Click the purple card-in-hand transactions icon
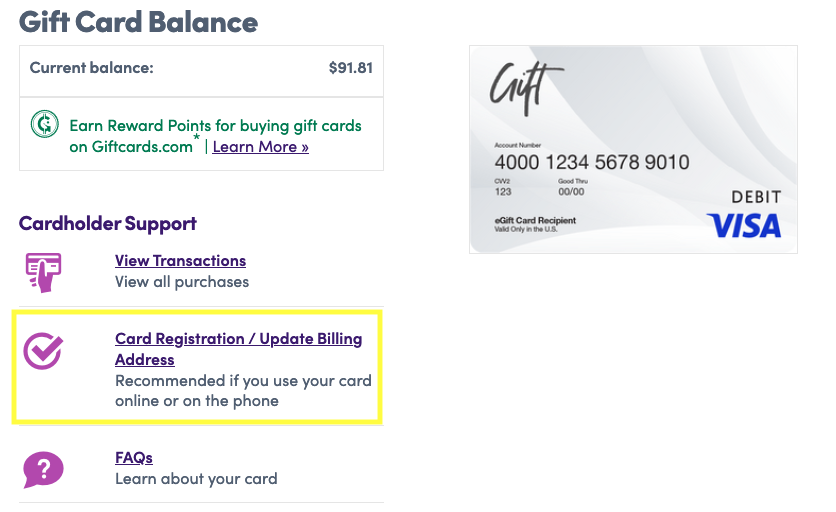The image size is (836, 512). 44,273
